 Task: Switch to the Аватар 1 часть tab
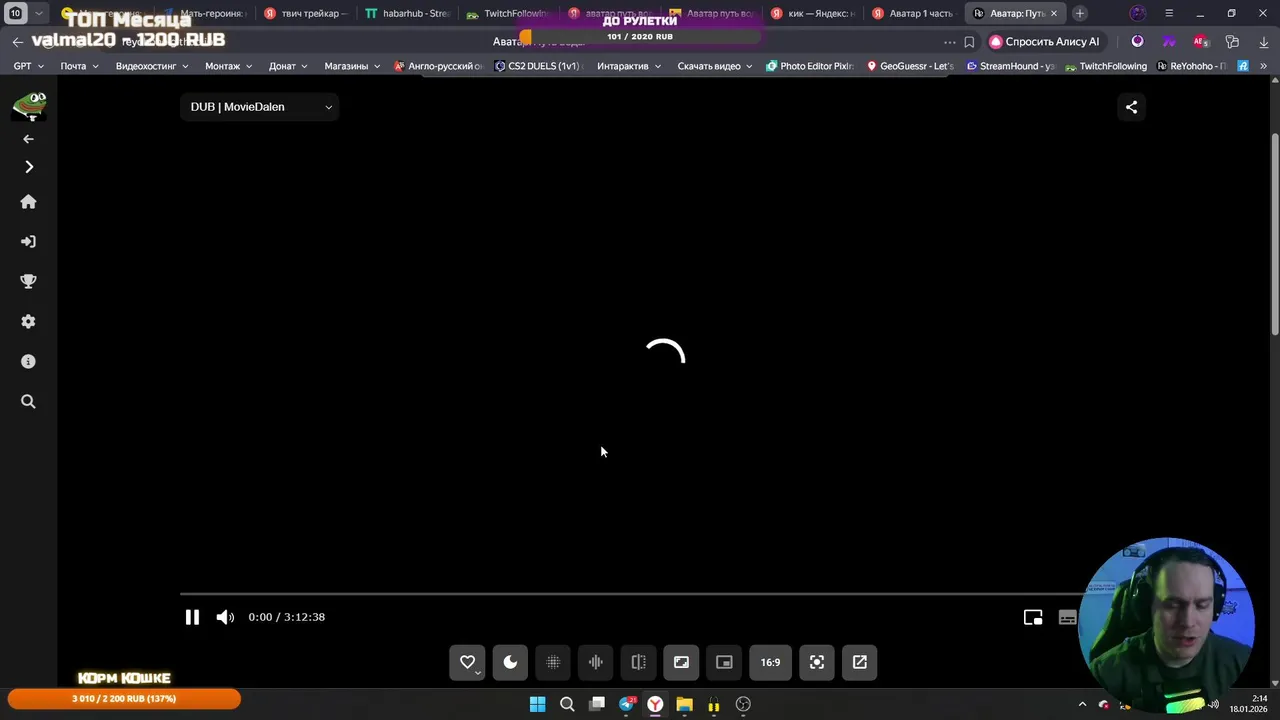click(x=914, y=14)
